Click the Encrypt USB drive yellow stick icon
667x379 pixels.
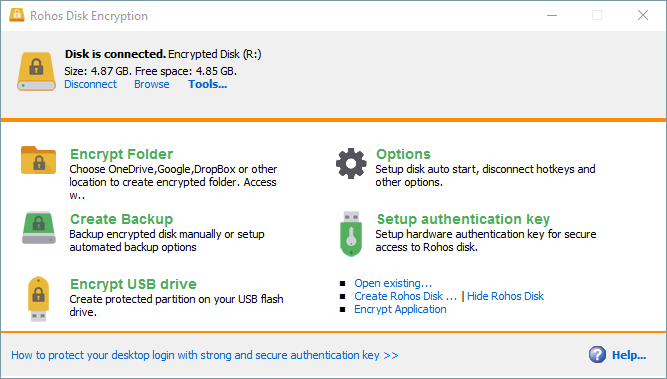click(x=38, y=299)
